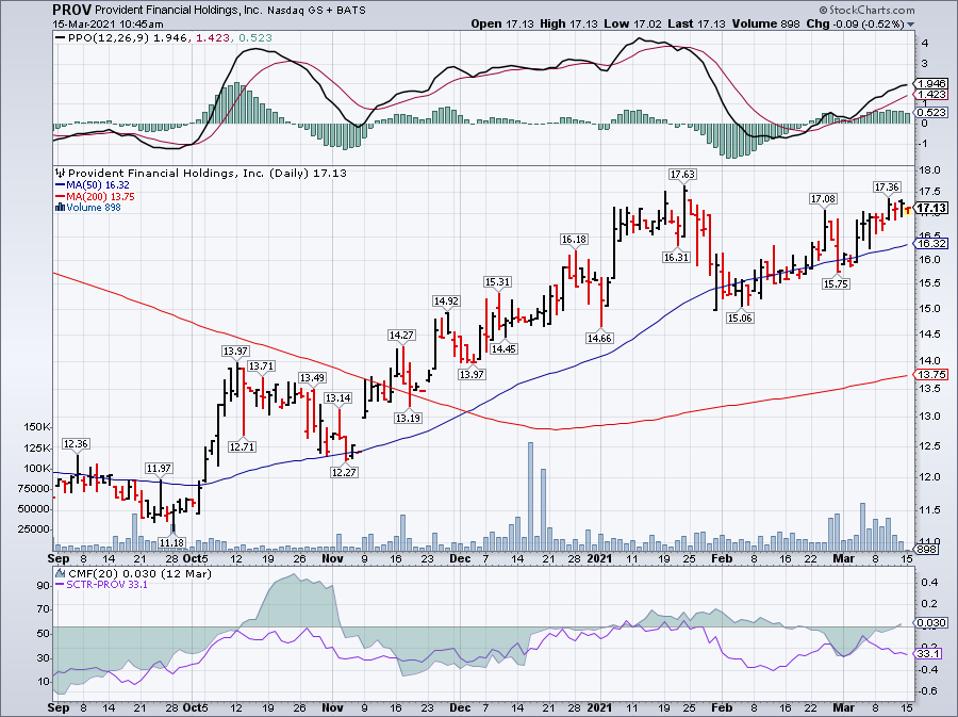Click the volume bars icon beside Volume 898 legend
958x717 pixels.
tap(60, 208)
